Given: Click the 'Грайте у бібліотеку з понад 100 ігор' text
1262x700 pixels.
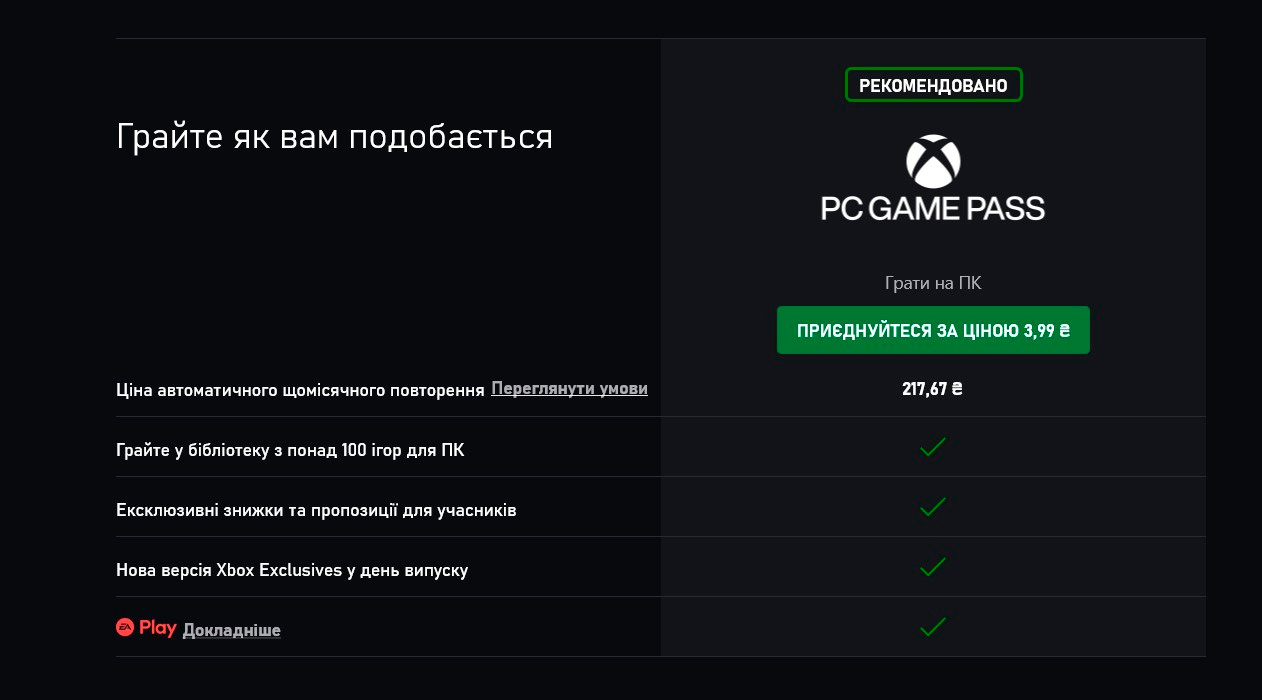Looking at the screenshot, I should pos(290,450).
